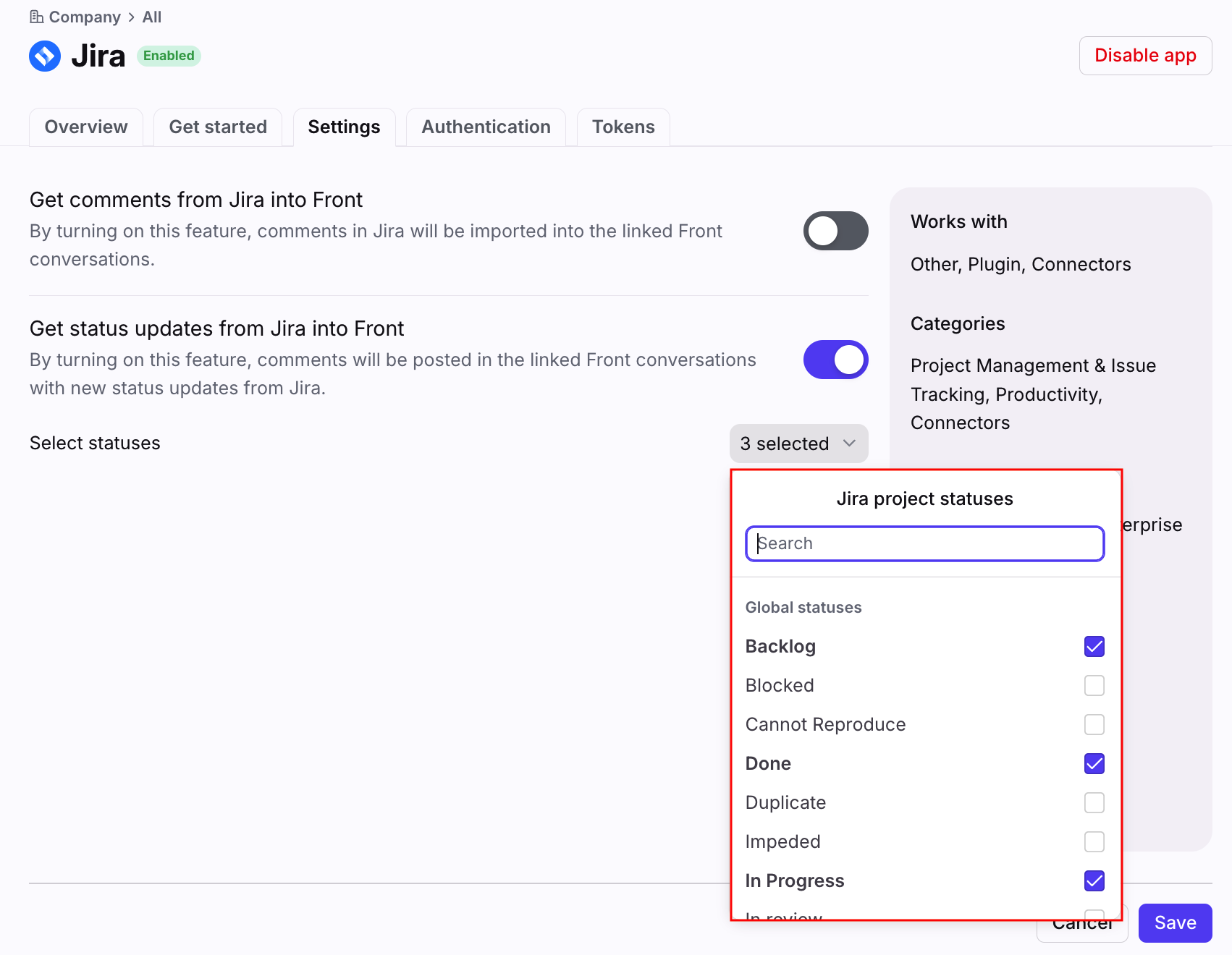The width and height of the screenshot is (1232, 955).
Task: Switch to the Get started tab
Action: tap(218, 127)
